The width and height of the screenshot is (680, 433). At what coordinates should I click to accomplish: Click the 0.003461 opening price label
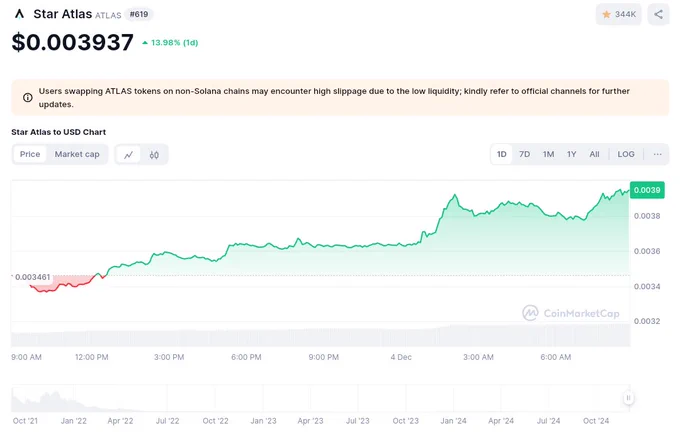pos(33,277)
